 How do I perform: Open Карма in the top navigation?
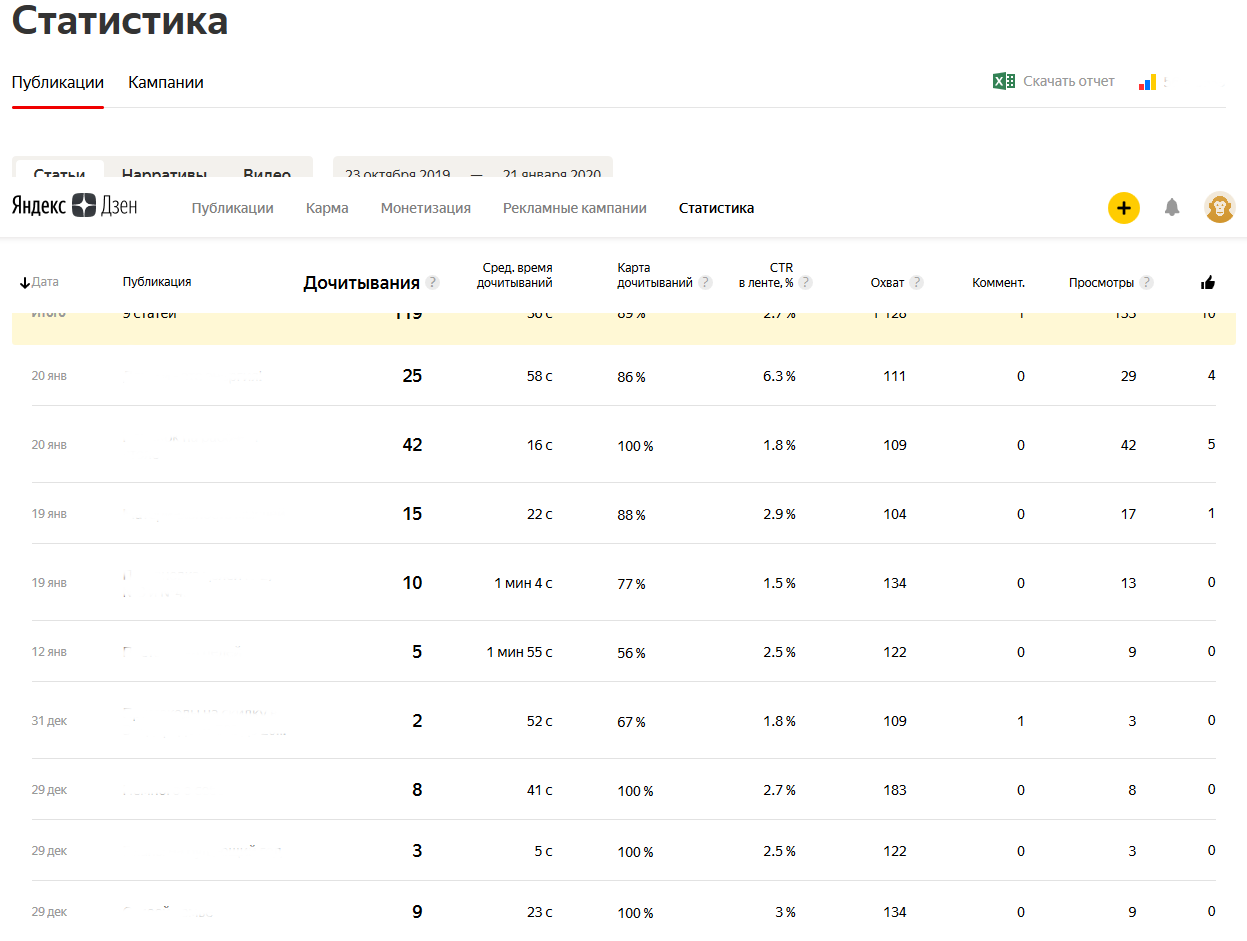[327, 208]
